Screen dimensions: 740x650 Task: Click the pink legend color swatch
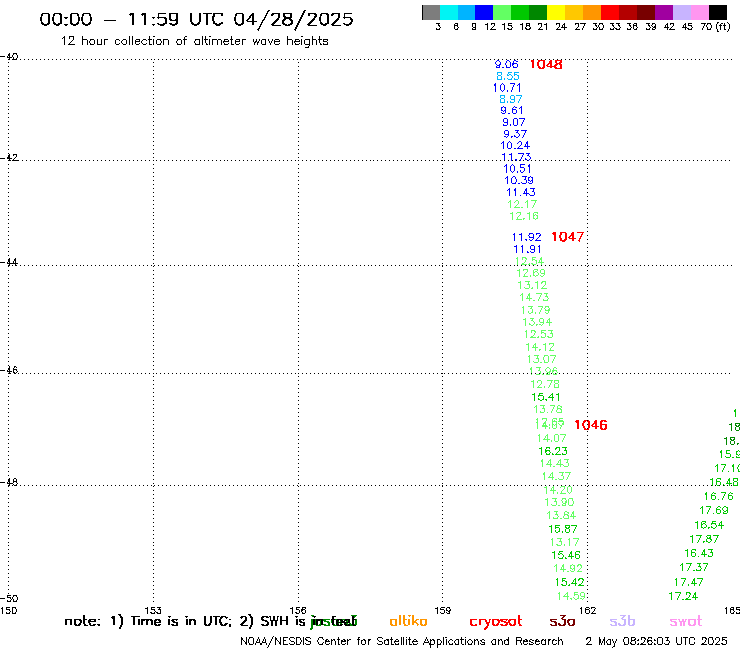tap(699, 12)
